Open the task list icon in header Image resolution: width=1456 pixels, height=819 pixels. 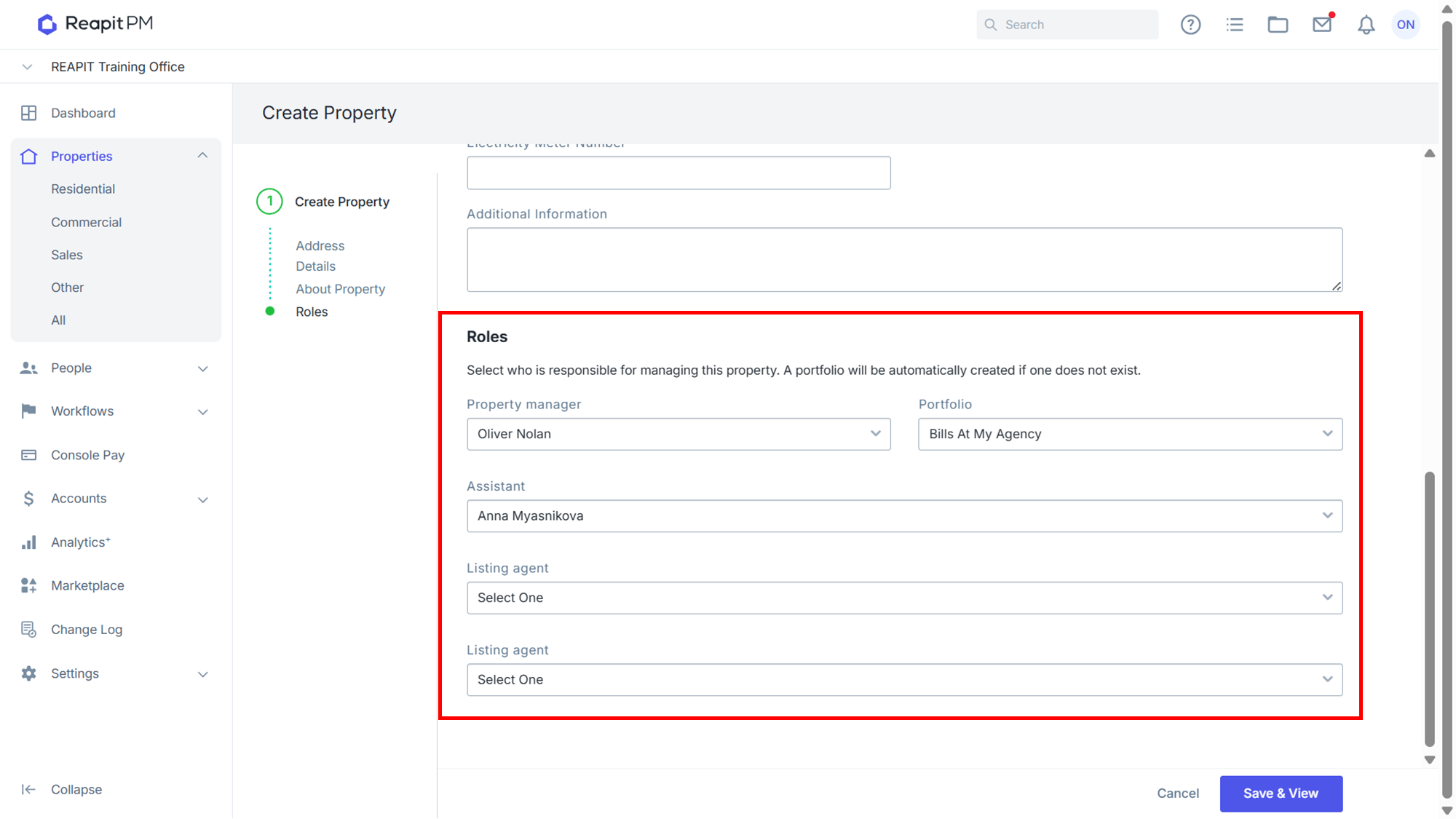pyautogui.click(x=1235, y=25)
